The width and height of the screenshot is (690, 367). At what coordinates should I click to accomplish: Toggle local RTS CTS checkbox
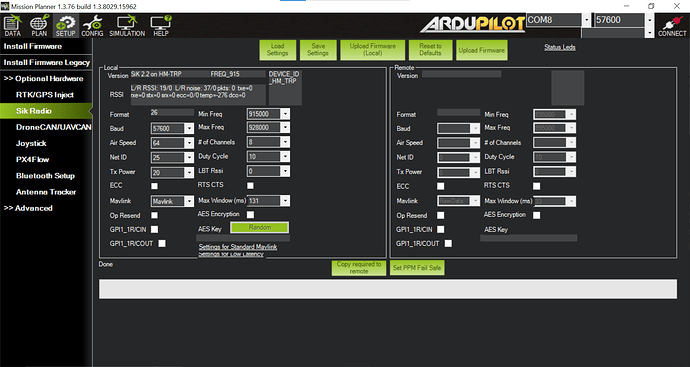[250, 186]
